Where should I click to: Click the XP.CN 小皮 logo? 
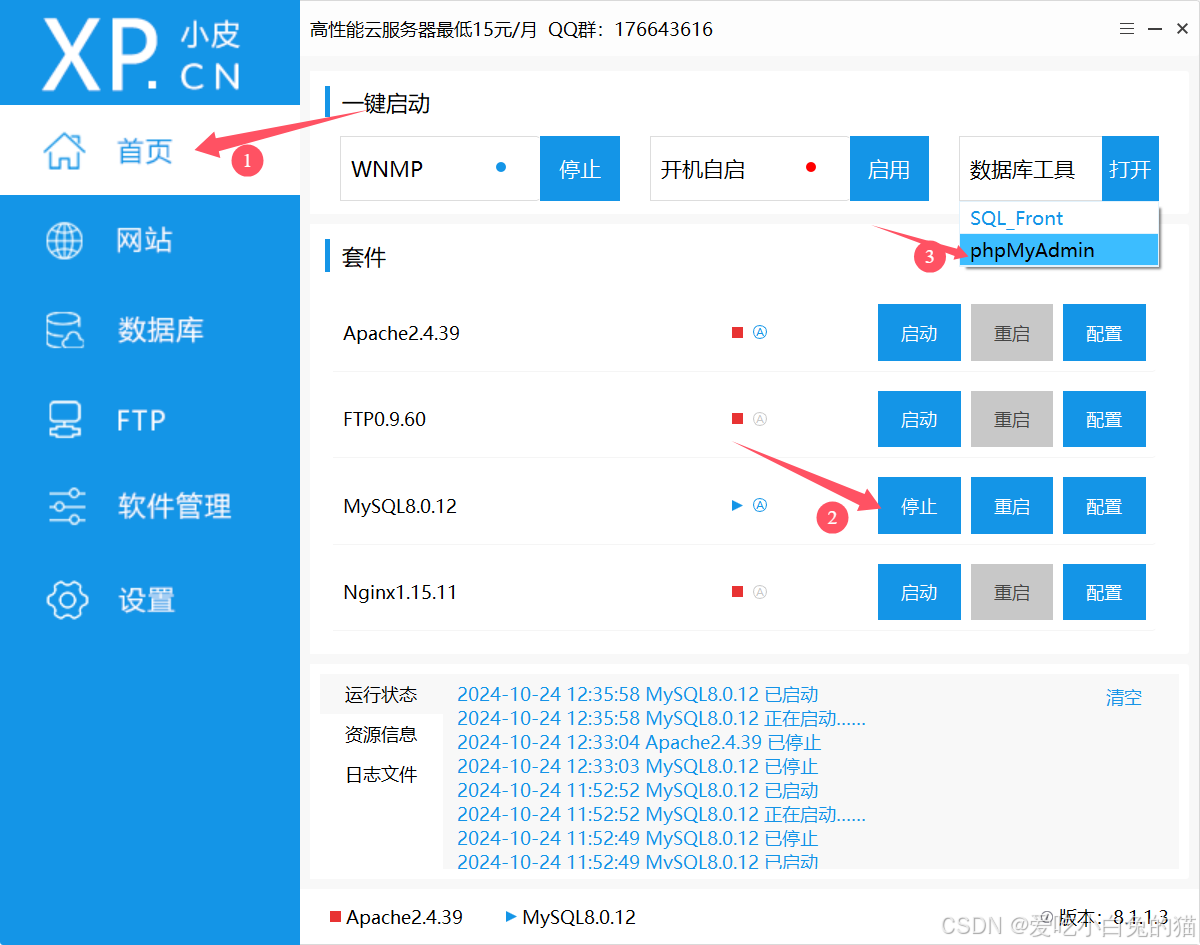pyautogui.click(x=142, y=53)
